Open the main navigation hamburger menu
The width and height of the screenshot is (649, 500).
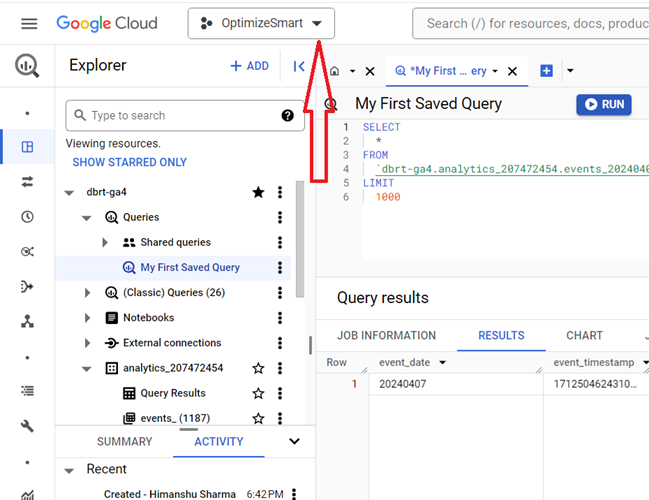pos(29,23)
